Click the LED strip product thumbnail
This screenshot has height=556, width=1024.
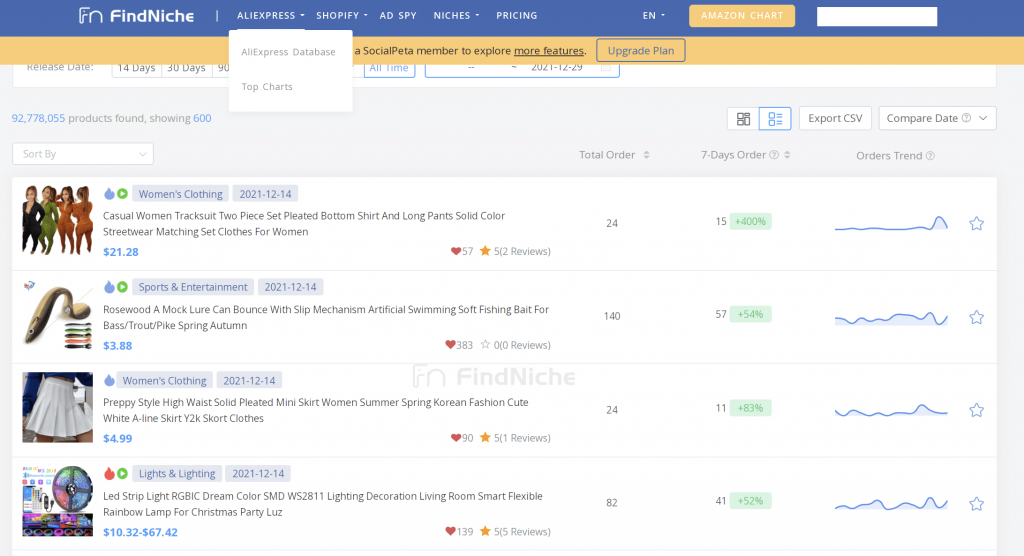pos(57,501)
